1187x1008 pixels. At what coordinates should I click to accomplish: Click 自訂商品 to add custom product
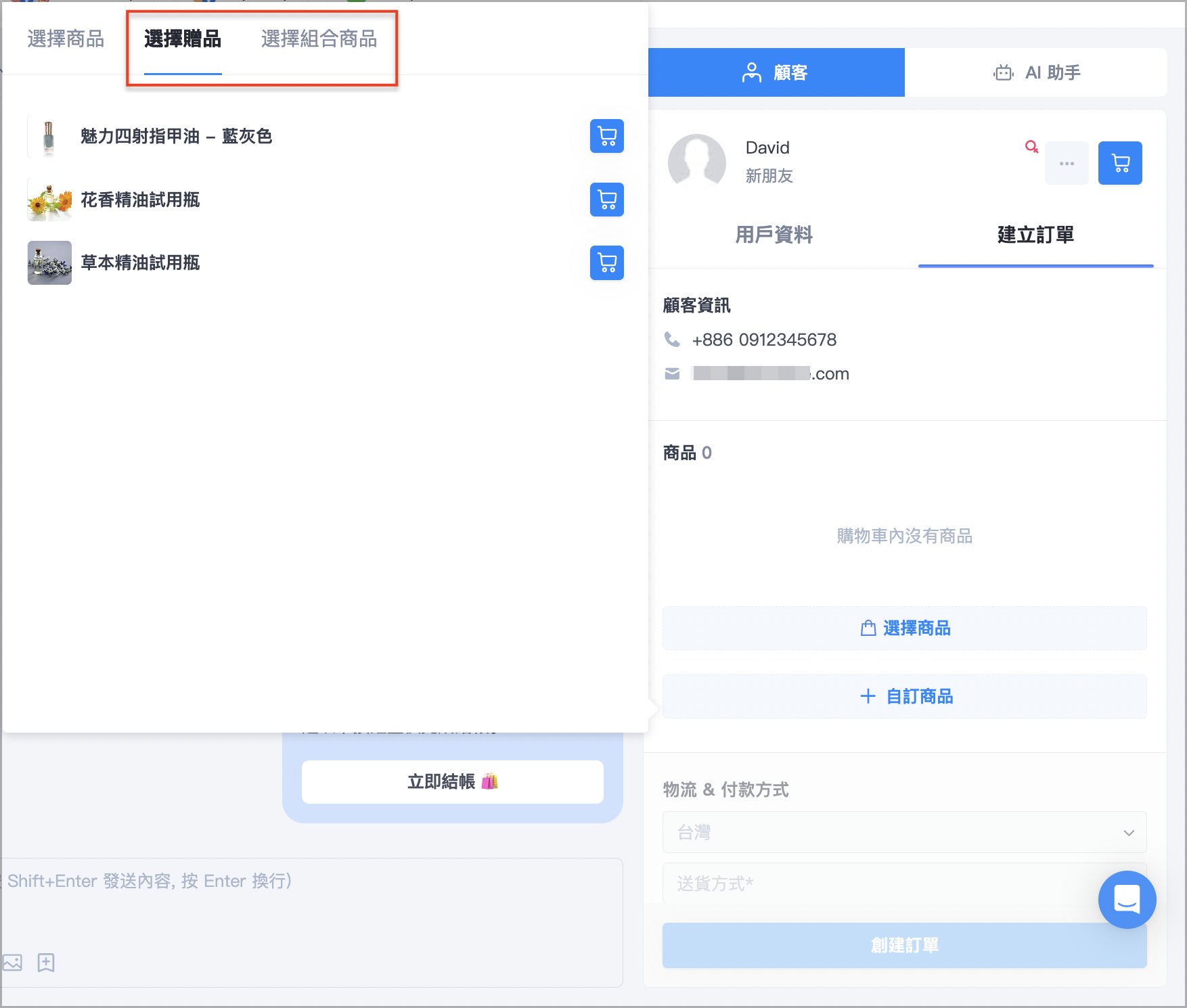tap(903, 696)
